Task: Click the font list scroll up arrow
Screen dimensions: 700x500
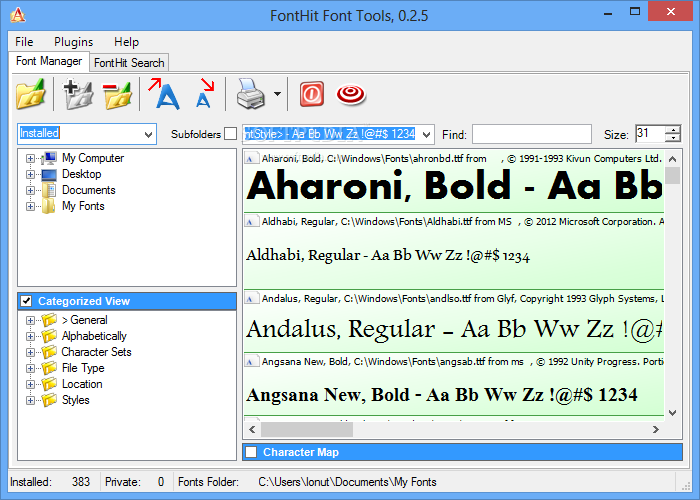Action: pyautogui.click(x=673, y=158)
